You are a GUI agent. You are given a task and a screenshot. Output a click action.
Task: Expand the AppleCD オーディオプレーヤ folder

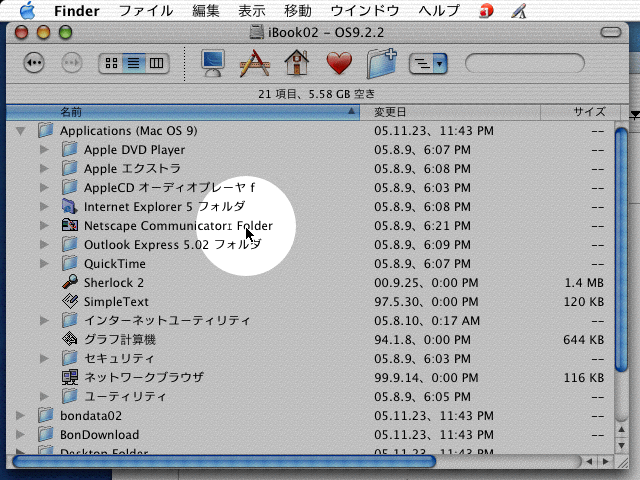click(44, 188)
